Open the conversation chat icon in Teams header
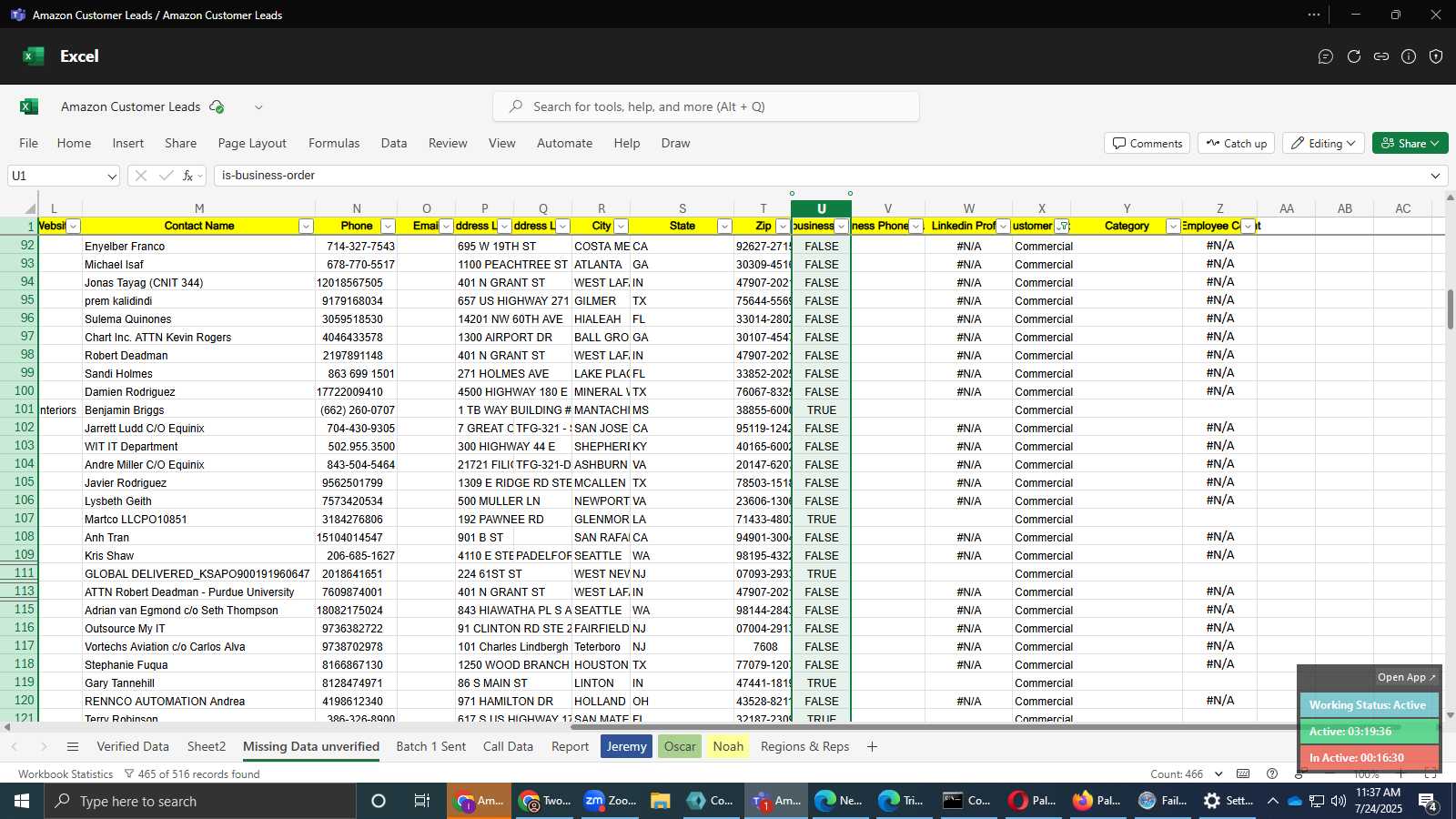The height and width of the screenshot is (819, 1456). [1326, 56]
